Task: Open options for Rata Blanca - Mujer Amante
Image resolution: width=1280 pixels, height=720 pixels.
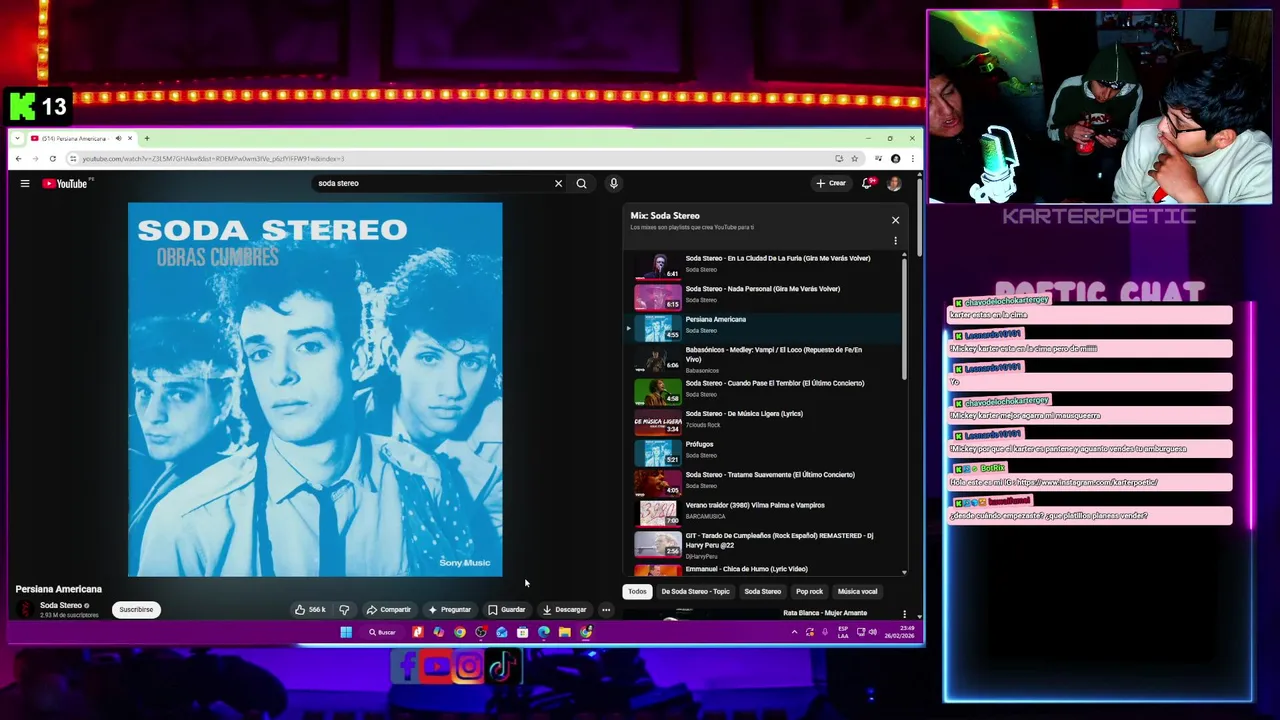Action: [x=904, y=614]
